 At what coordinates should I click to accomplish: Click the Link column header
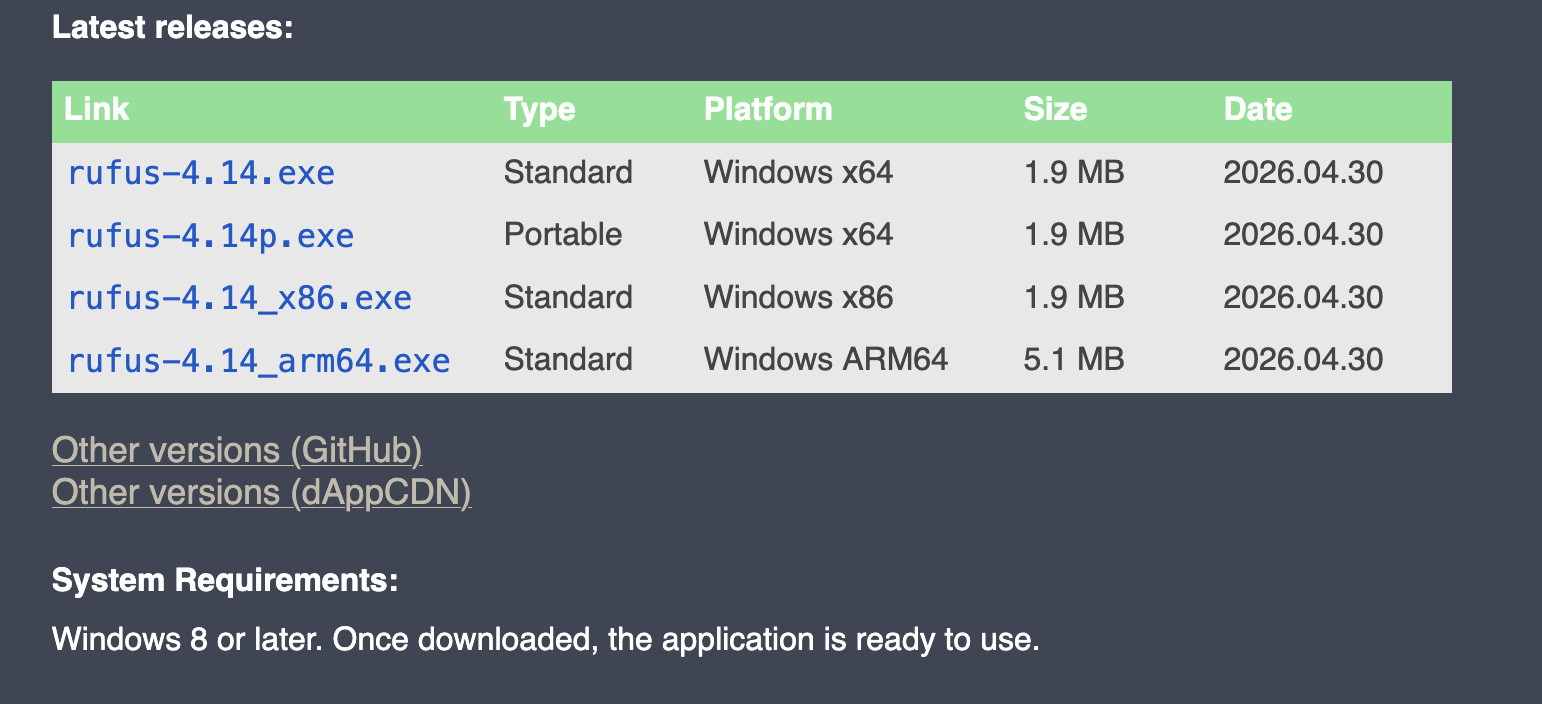coord(97,109)
